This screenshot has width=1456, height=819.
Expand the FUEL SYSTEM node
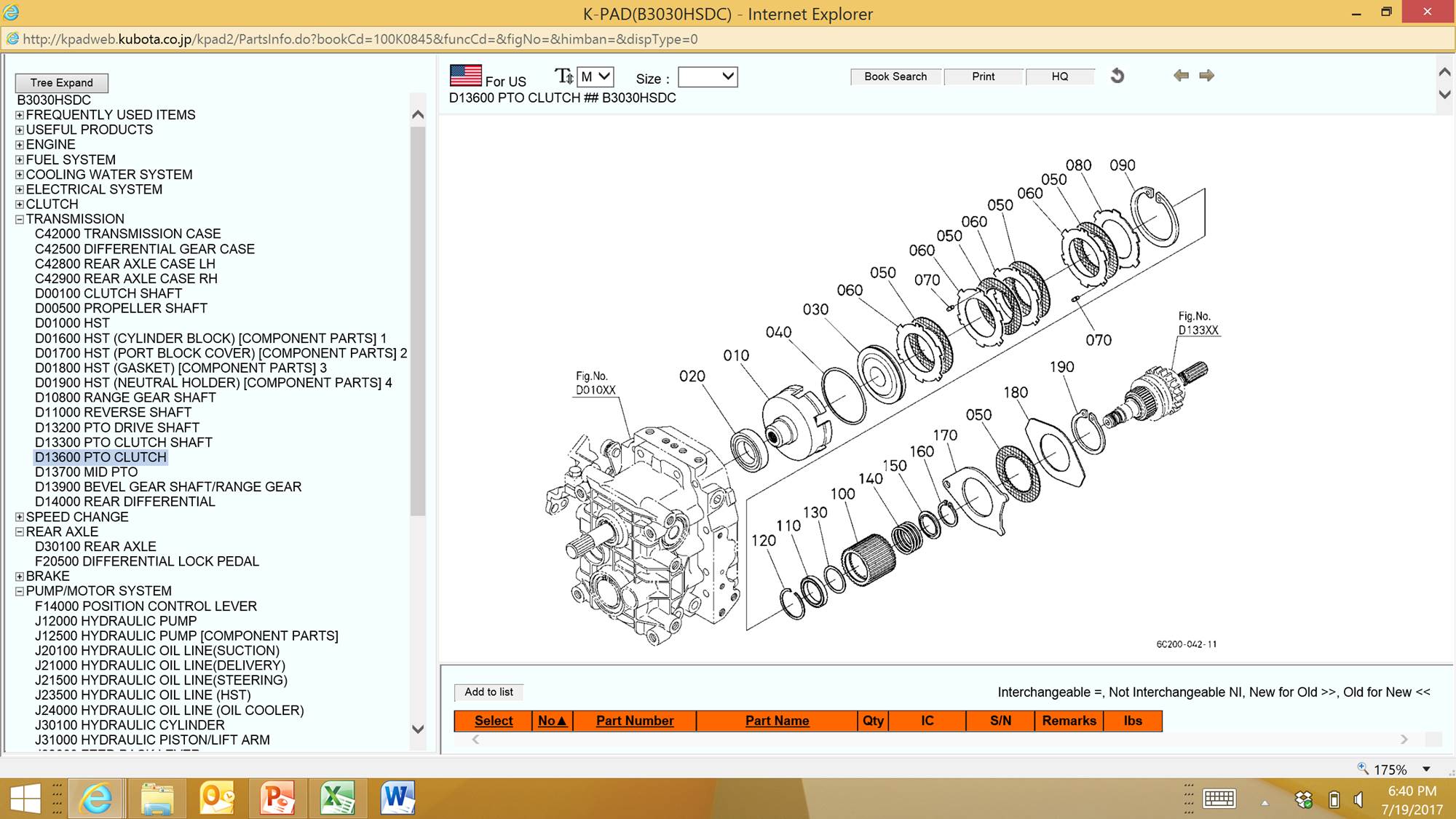pos(20,159)
